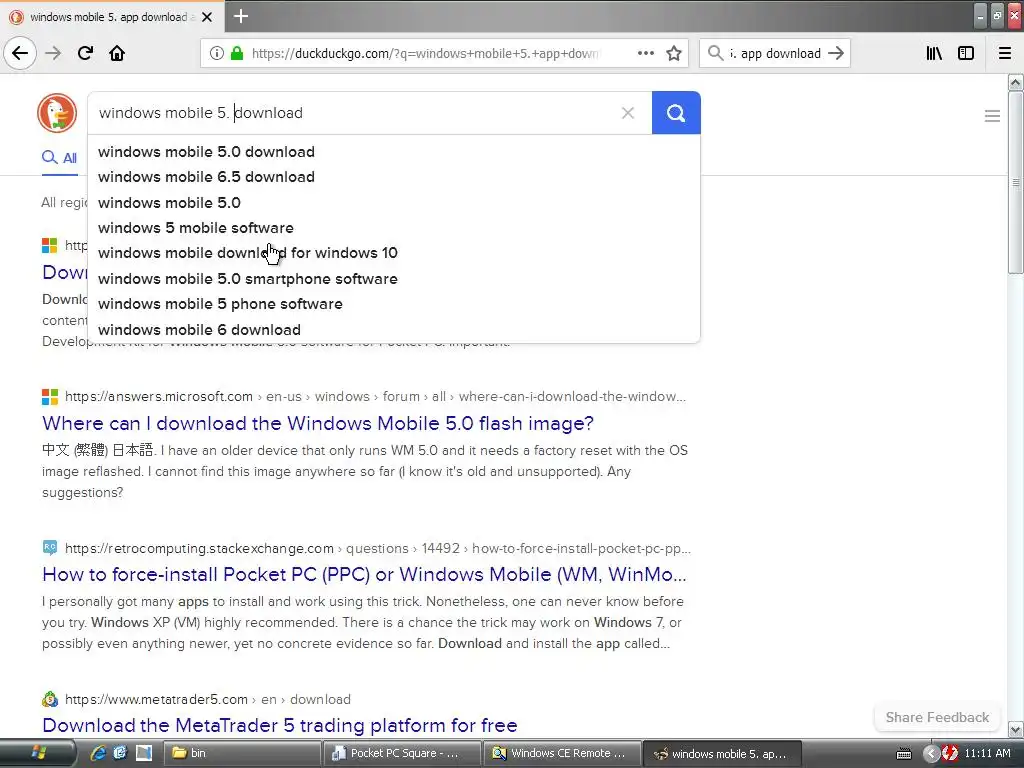Image resolution: width=1024 pixels, height=768 pixels.
Task: Click the vertical scrollbar thumb
Action: (1015, 183)
